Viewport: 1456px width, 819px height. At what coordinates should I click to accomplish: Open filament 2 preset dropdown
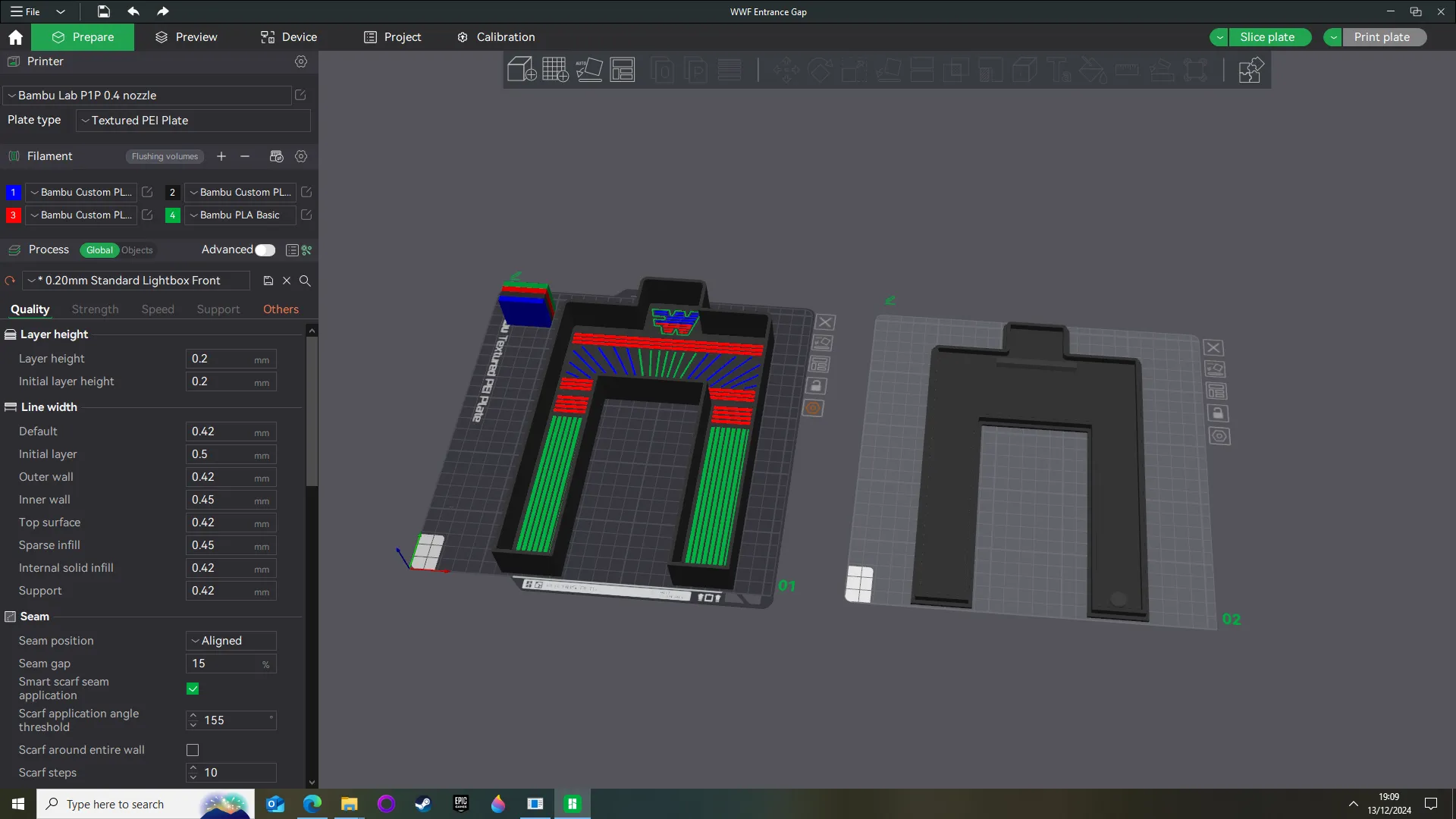click(x=240, y=193)
